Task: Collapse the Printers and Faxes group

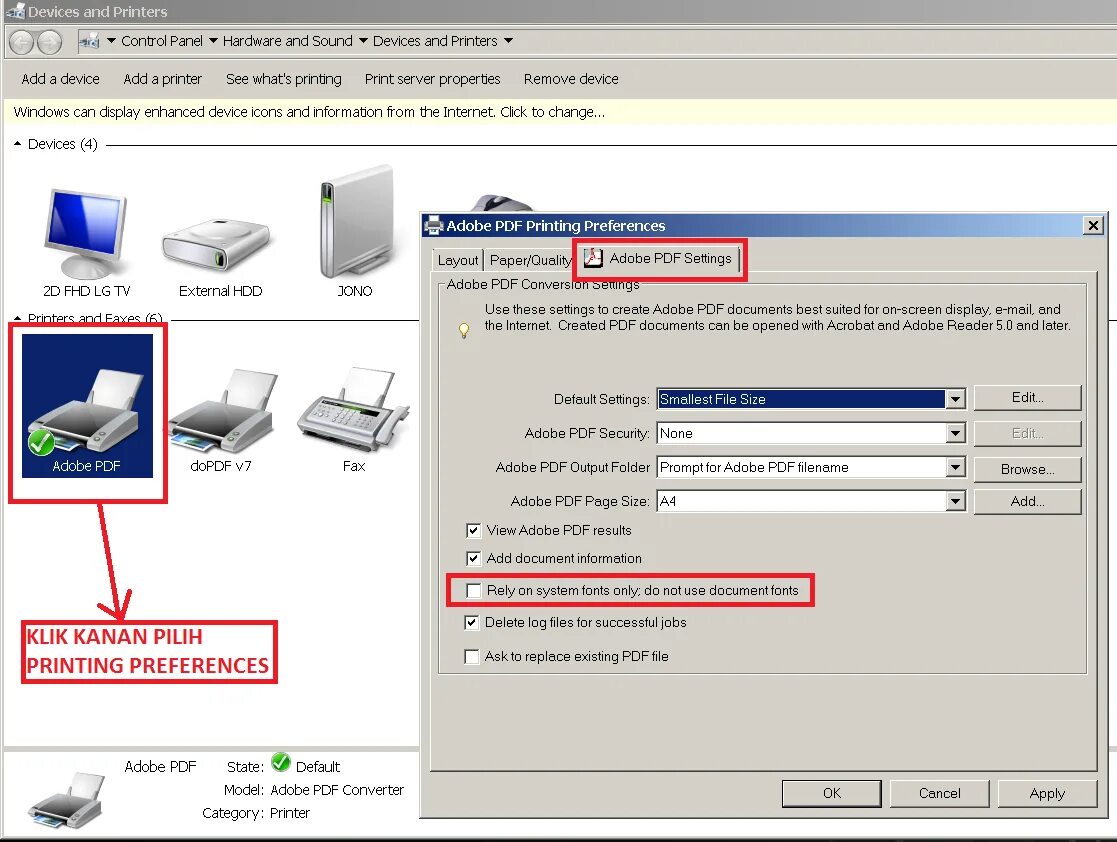Action: pos(18,318)
